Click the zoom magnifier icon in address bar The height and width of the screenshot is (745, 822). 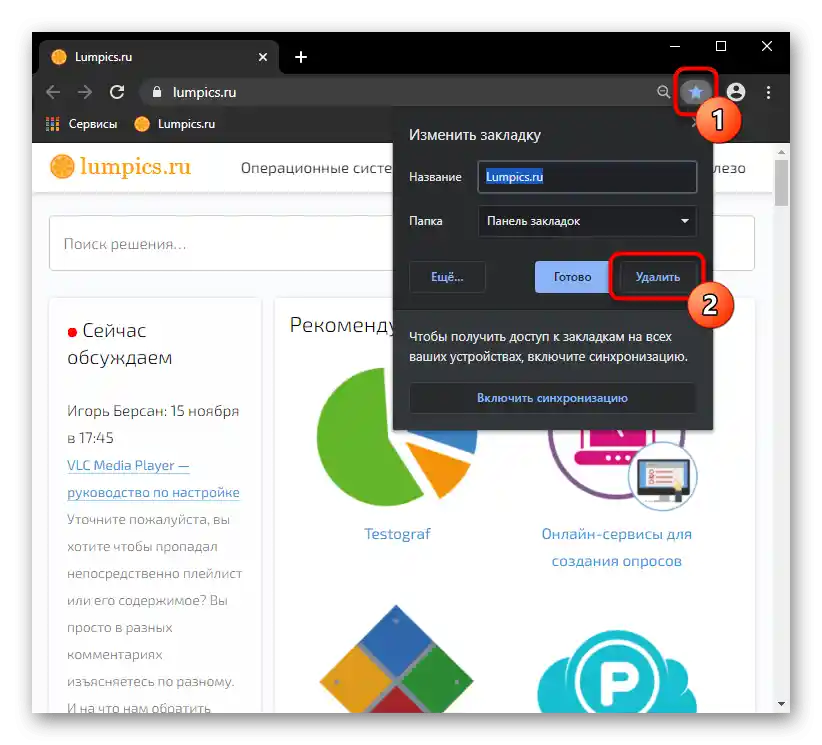[x=663, y=92]
